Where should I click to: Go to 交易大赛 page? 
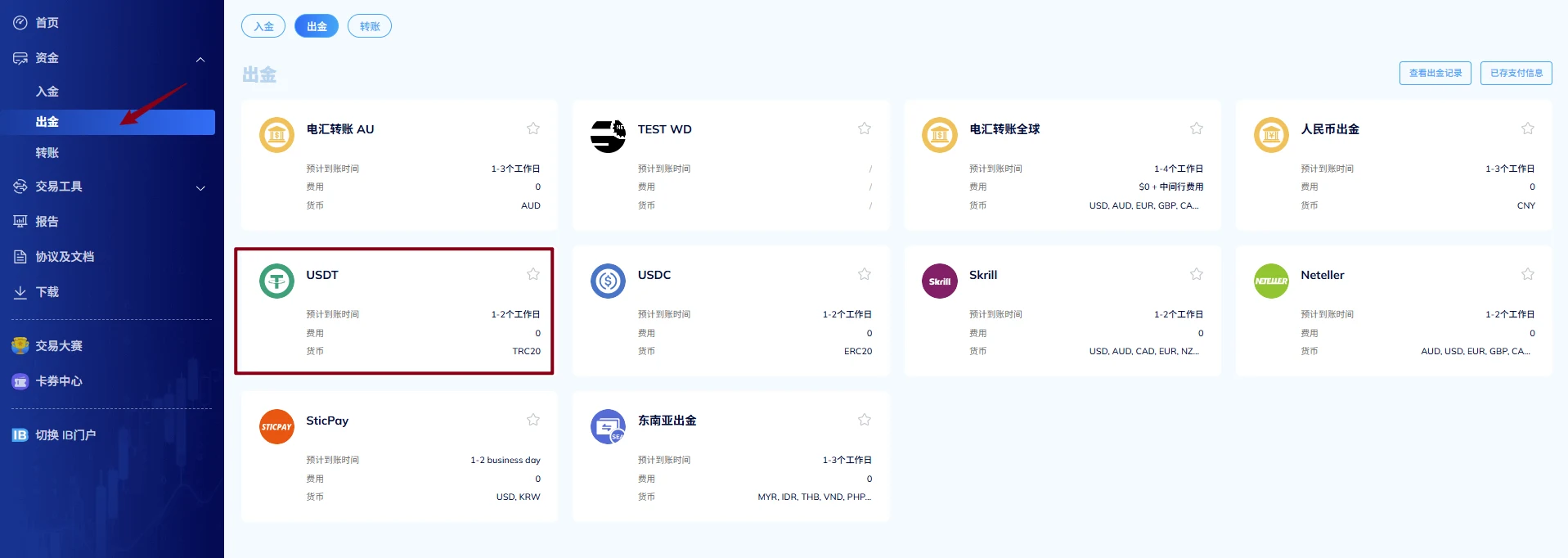click(59, 346)
